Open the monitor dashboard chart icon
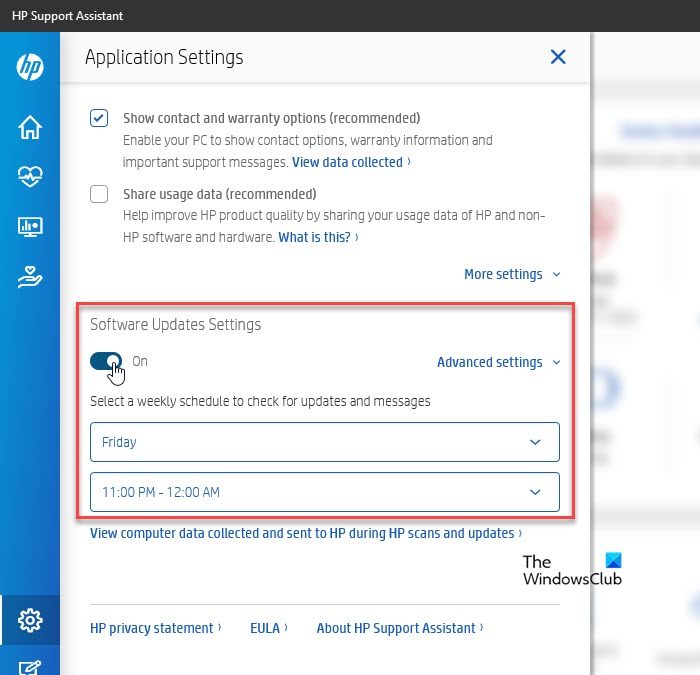This screenshot has width=700, height=675. [30, 227]
